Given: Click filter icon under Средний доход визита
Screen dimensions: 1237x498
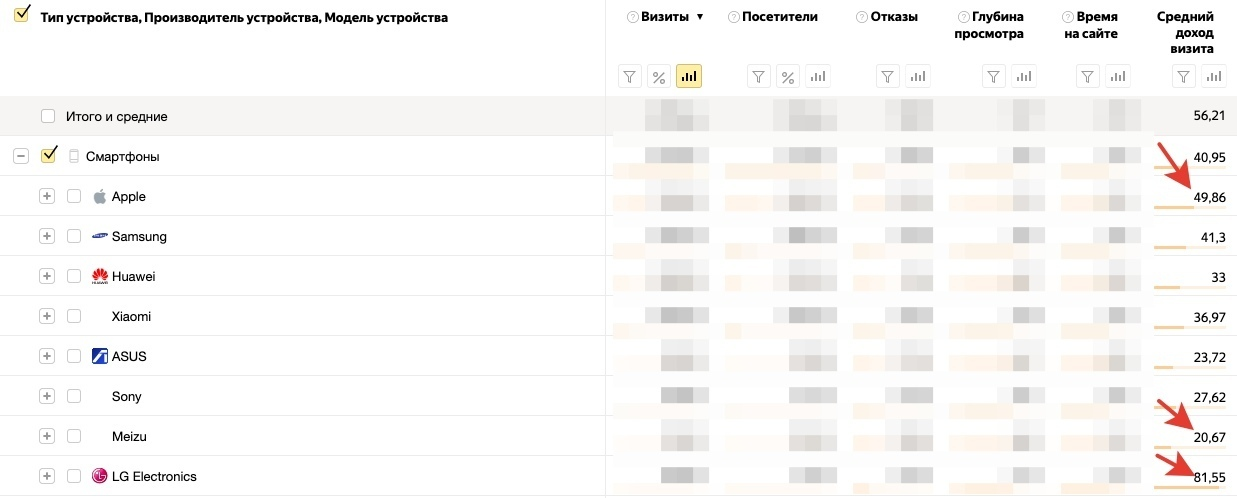Looking at the screenshot, I should tap(1184, 76).
